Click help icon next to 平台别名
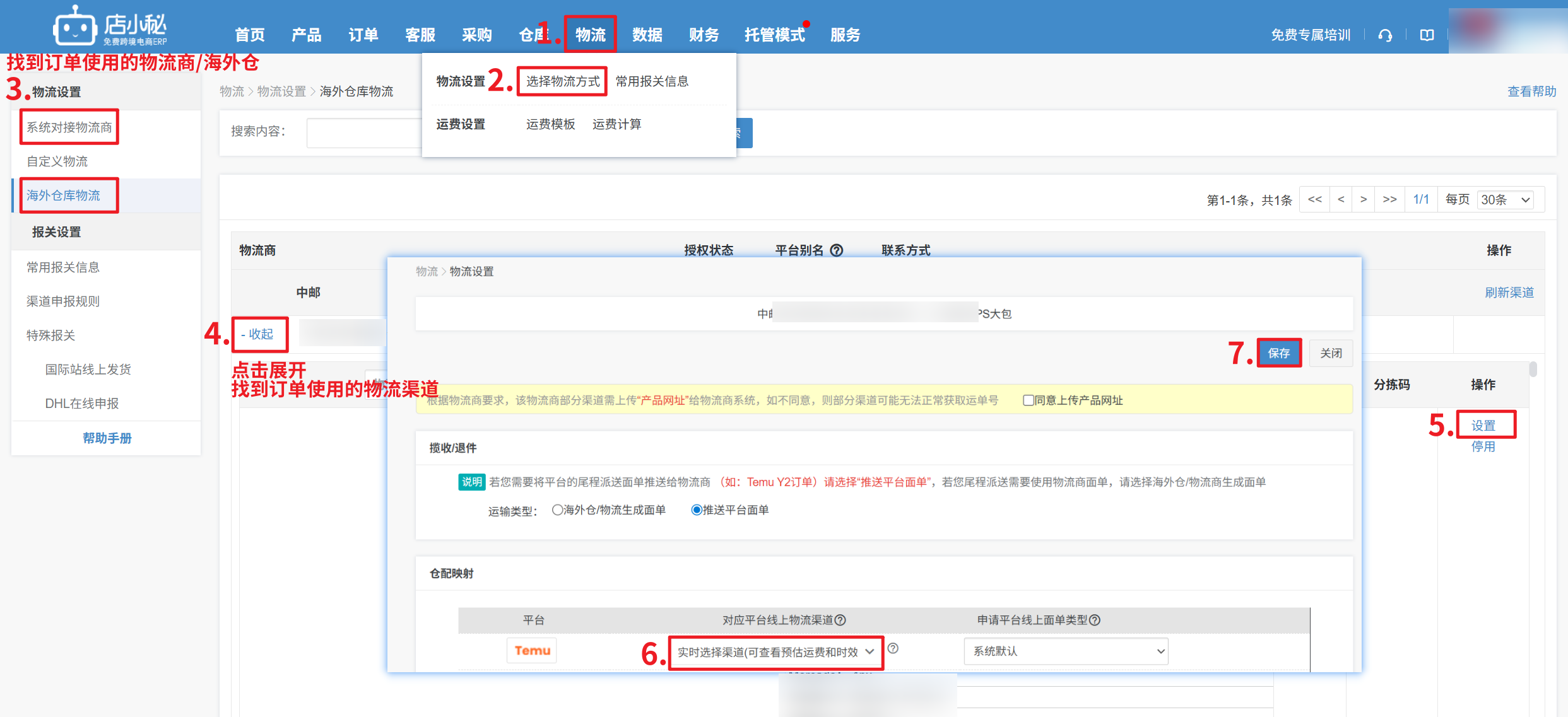The height and width of the screenshot is (717, 1568). point(837,250)
